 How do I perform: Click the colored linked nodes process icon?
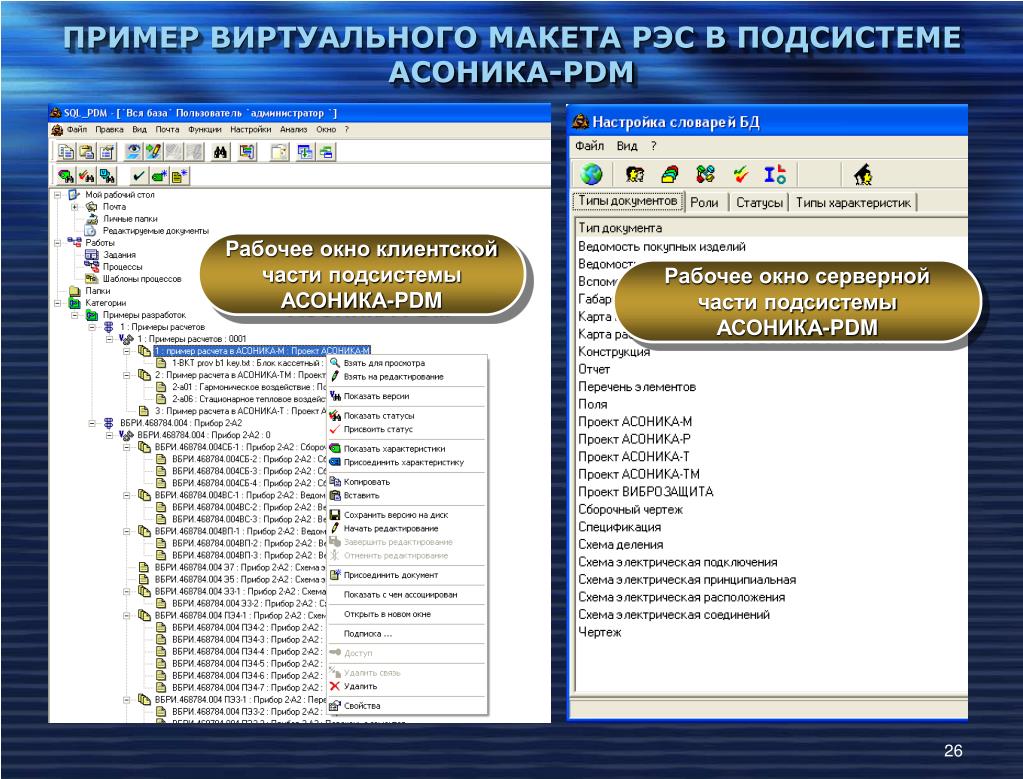705,174
